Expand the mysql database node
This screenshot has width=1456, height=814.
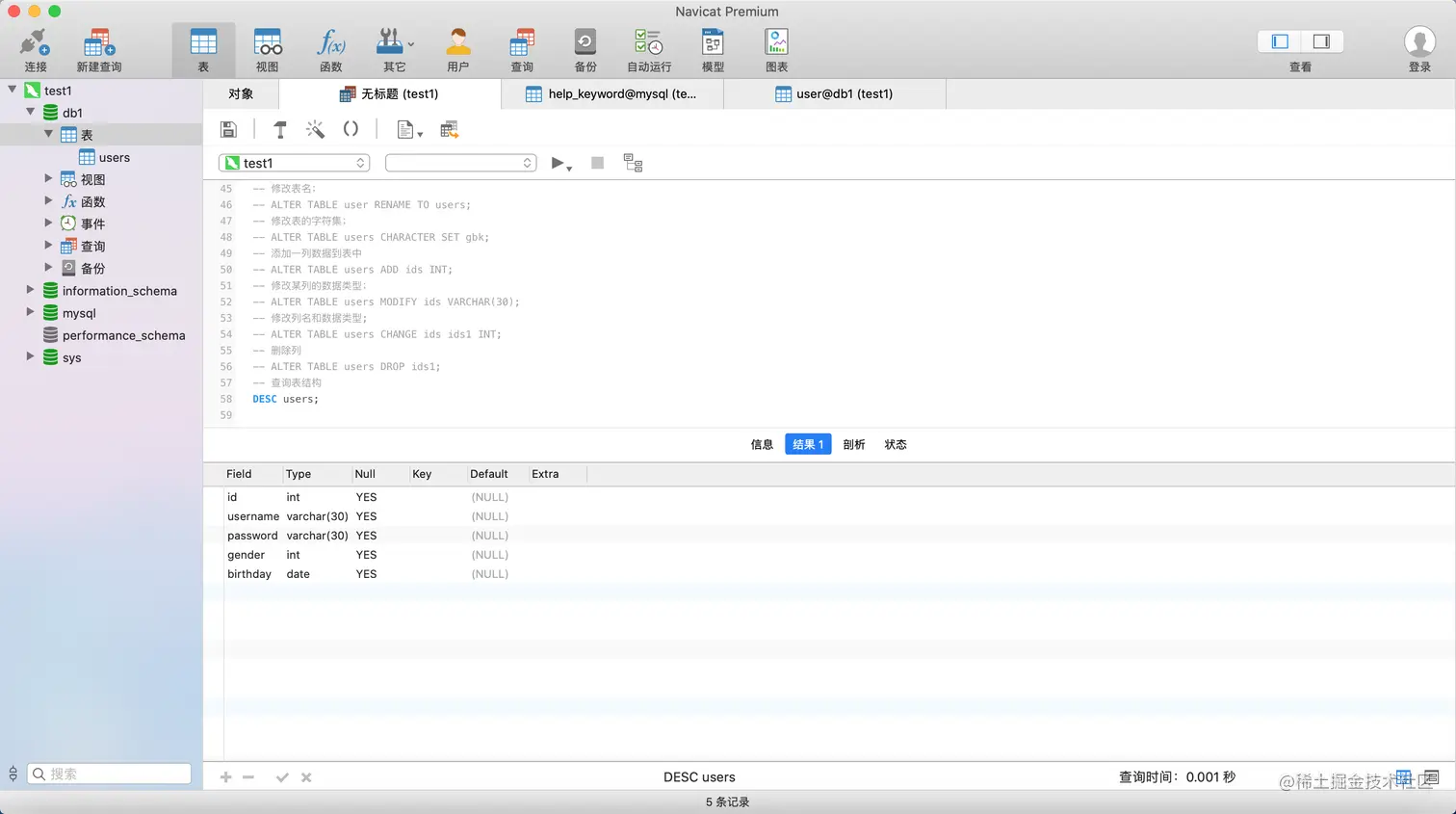tap(31, 311)
